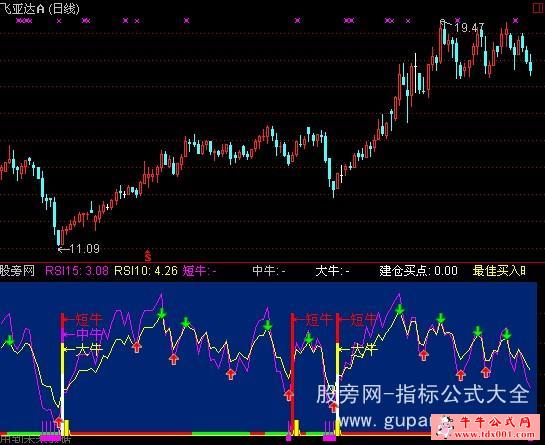Click the RSI15: 3.08 indicator value
The image size is (545, 445).
point(77,270)
